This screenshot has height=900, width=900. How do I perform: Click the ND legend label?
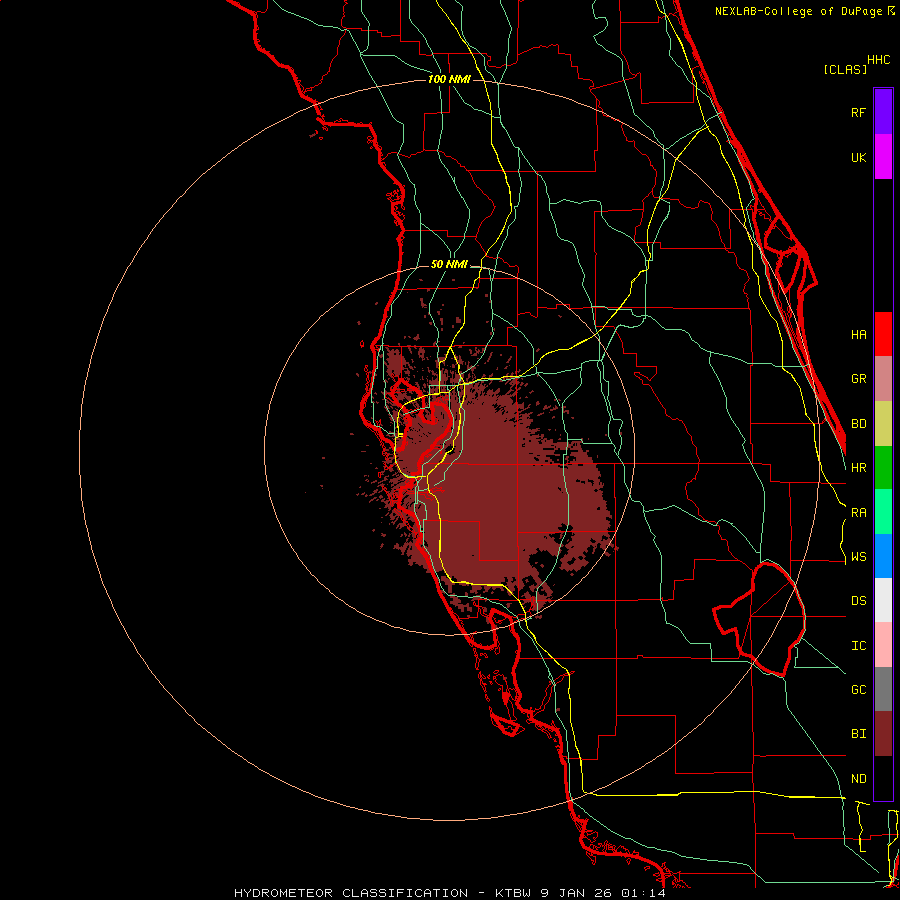click(858, 779)
